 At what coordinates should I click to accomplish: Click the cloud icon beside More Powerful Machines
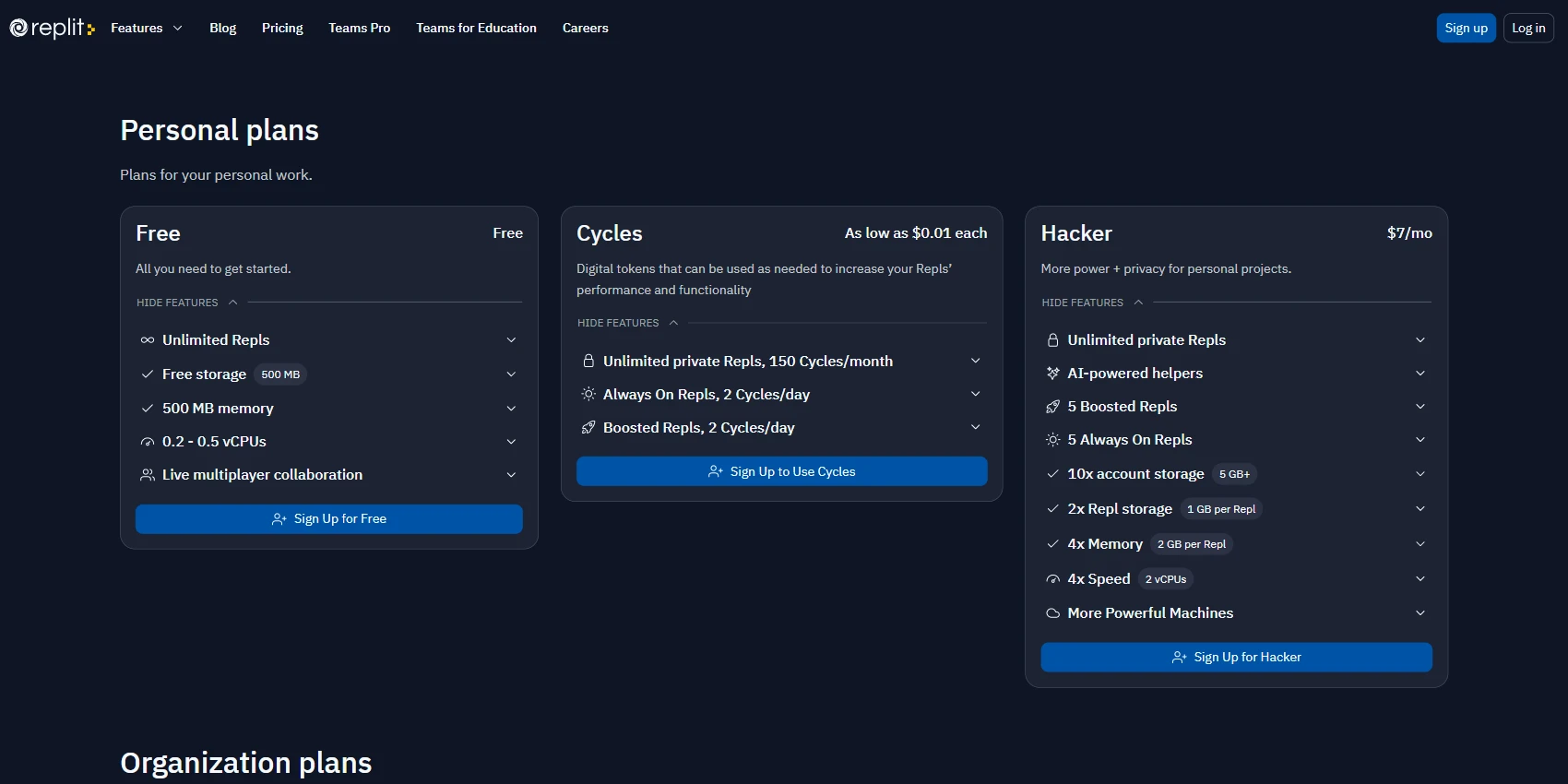coord(1052,613)
